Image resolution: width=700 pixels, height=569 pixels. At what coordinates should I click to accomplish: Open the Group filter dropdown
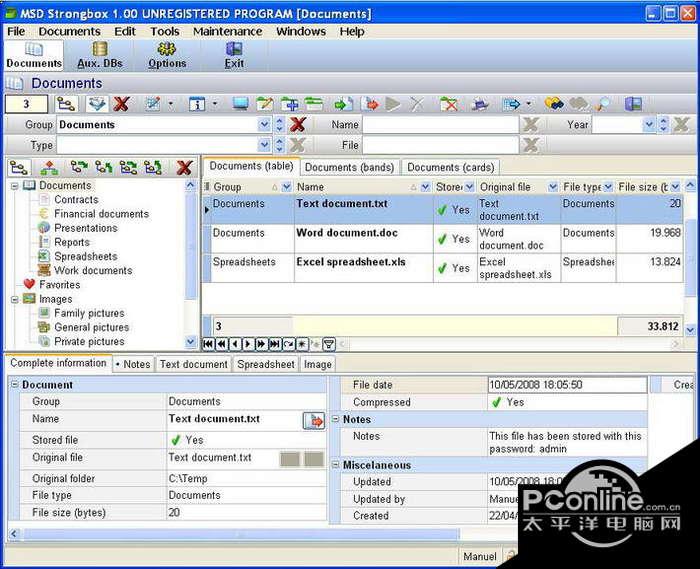click(x=264, y=125)
